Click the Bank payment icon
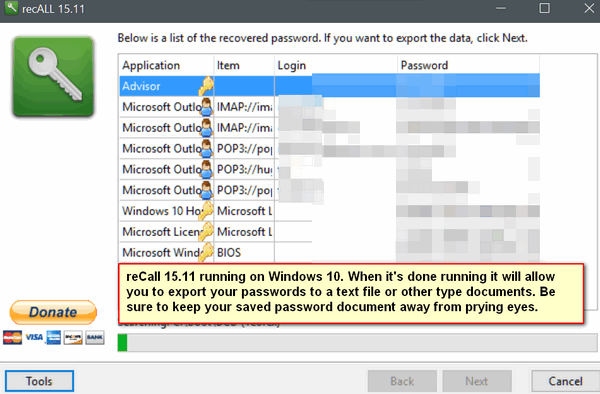 pyautogui.click(x=95, y=337)
